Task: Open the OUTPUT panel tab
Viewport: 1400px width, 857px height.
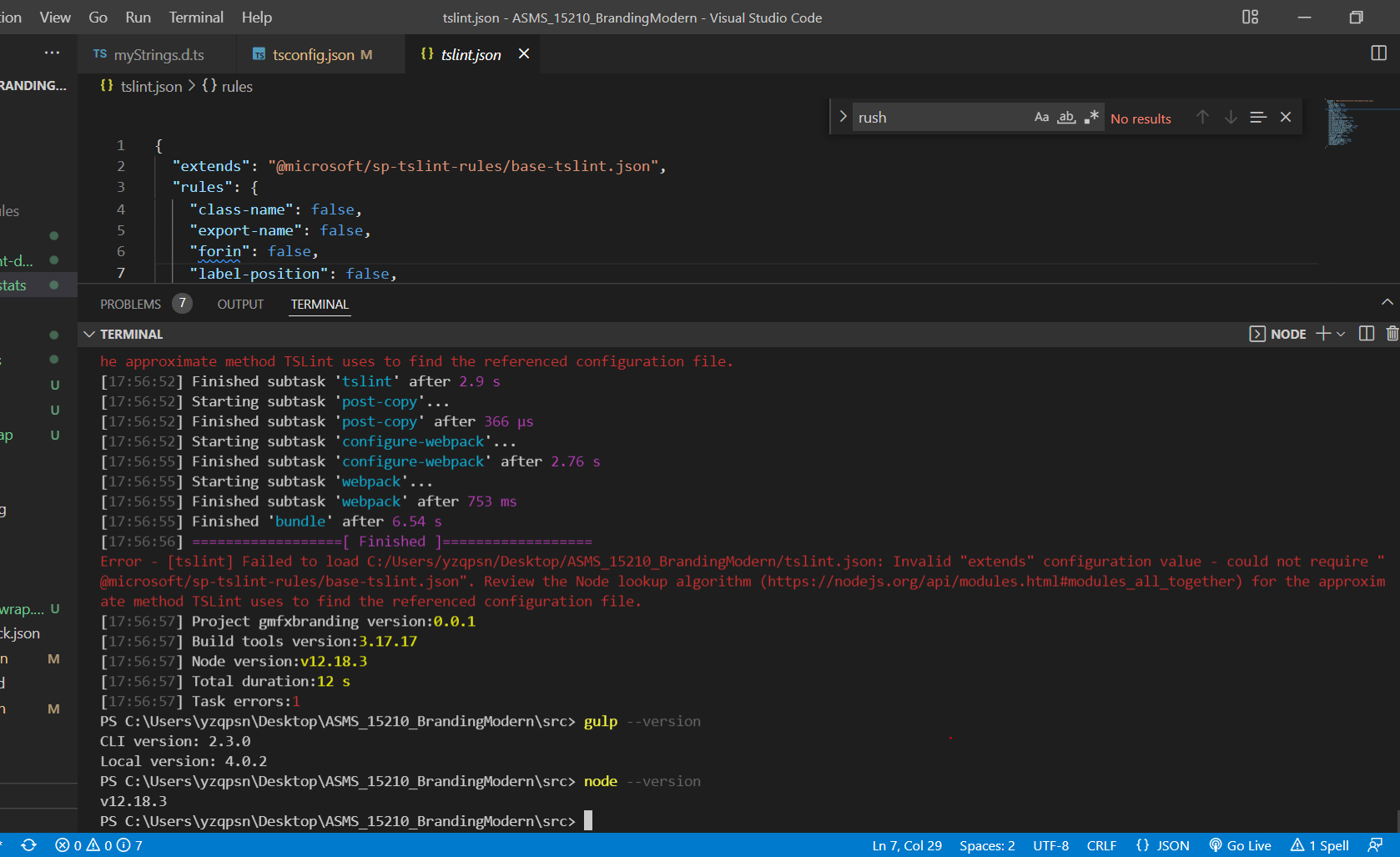Action: [x=240, y=305]
